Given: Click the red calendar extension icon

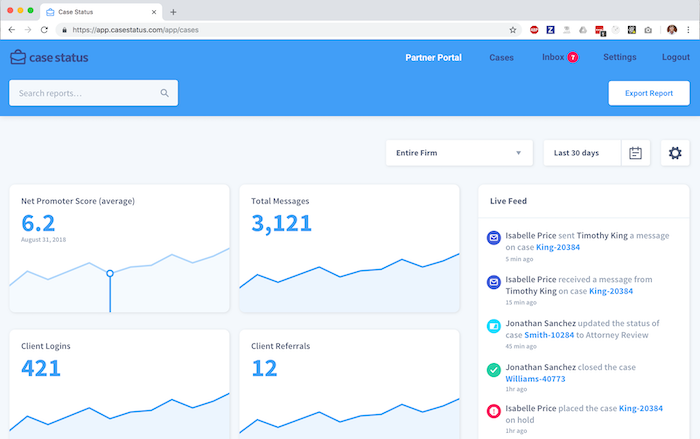Looking at the screenshot, I should click(600, 30).
